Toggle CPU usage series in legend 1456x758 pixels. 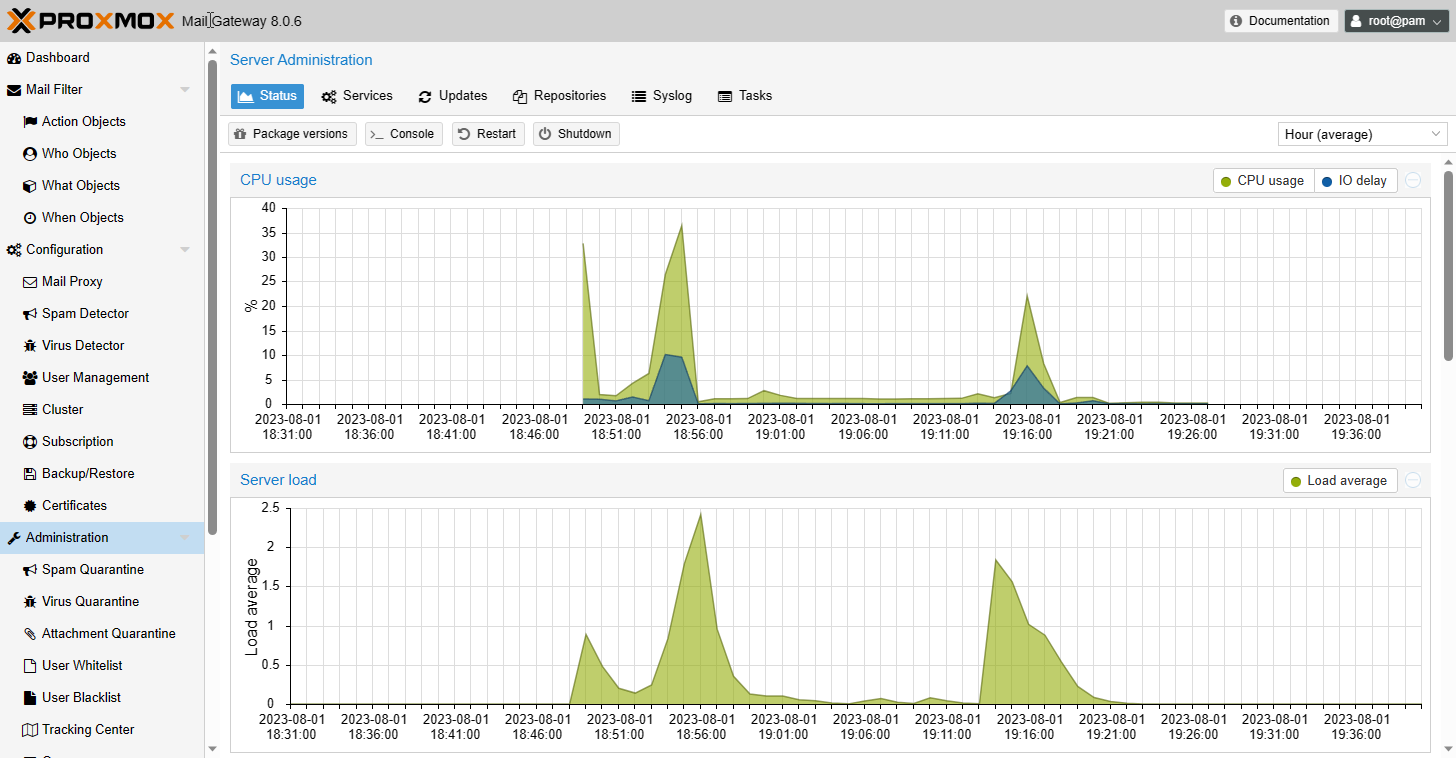click(x=1262, y=181)
